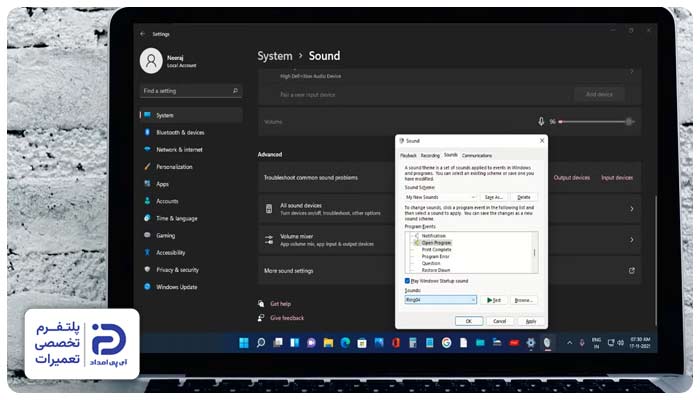Screen dimensions: 700x400
Task: Select the Sounds tab
Action: point(451,155)
